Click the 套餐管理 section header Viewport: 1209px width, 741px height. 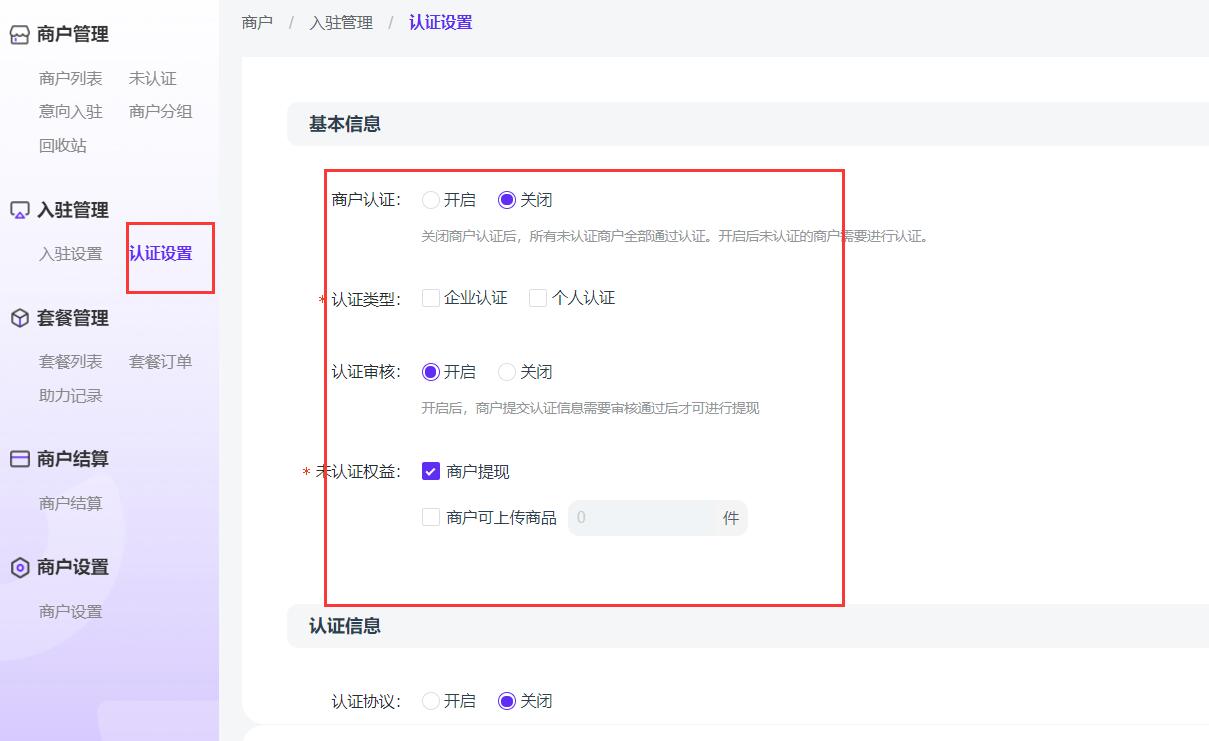(73, 319)
